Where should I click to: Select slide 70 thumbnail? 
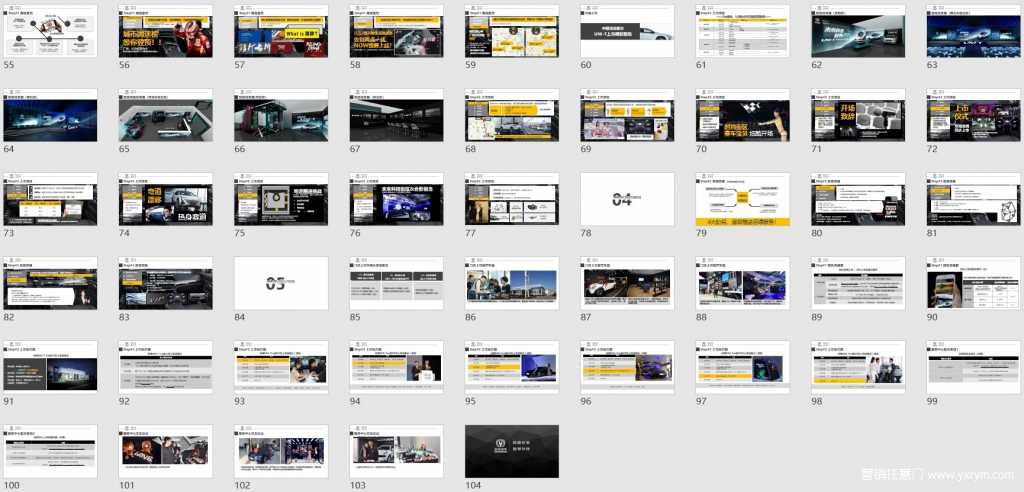[x=742, y=114]
